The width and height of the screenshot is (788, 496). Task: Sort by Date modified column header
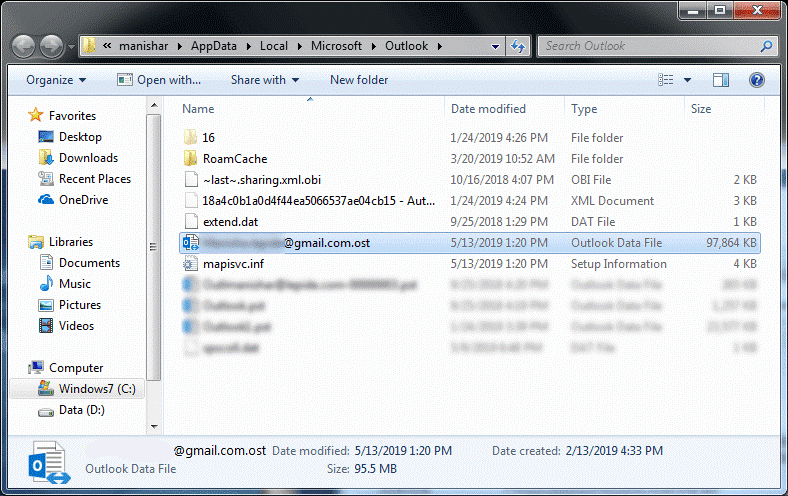[488, 109]
